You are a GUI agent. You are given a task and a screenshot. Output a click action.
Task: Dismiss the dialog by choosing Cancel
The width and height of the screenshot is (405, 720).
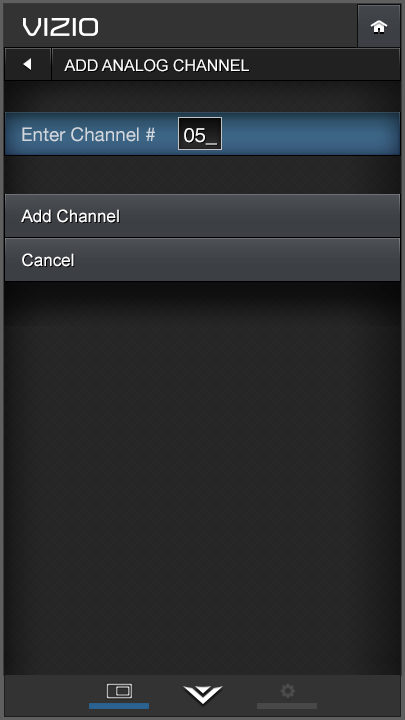pyautogui.click(x=202, y=260)
